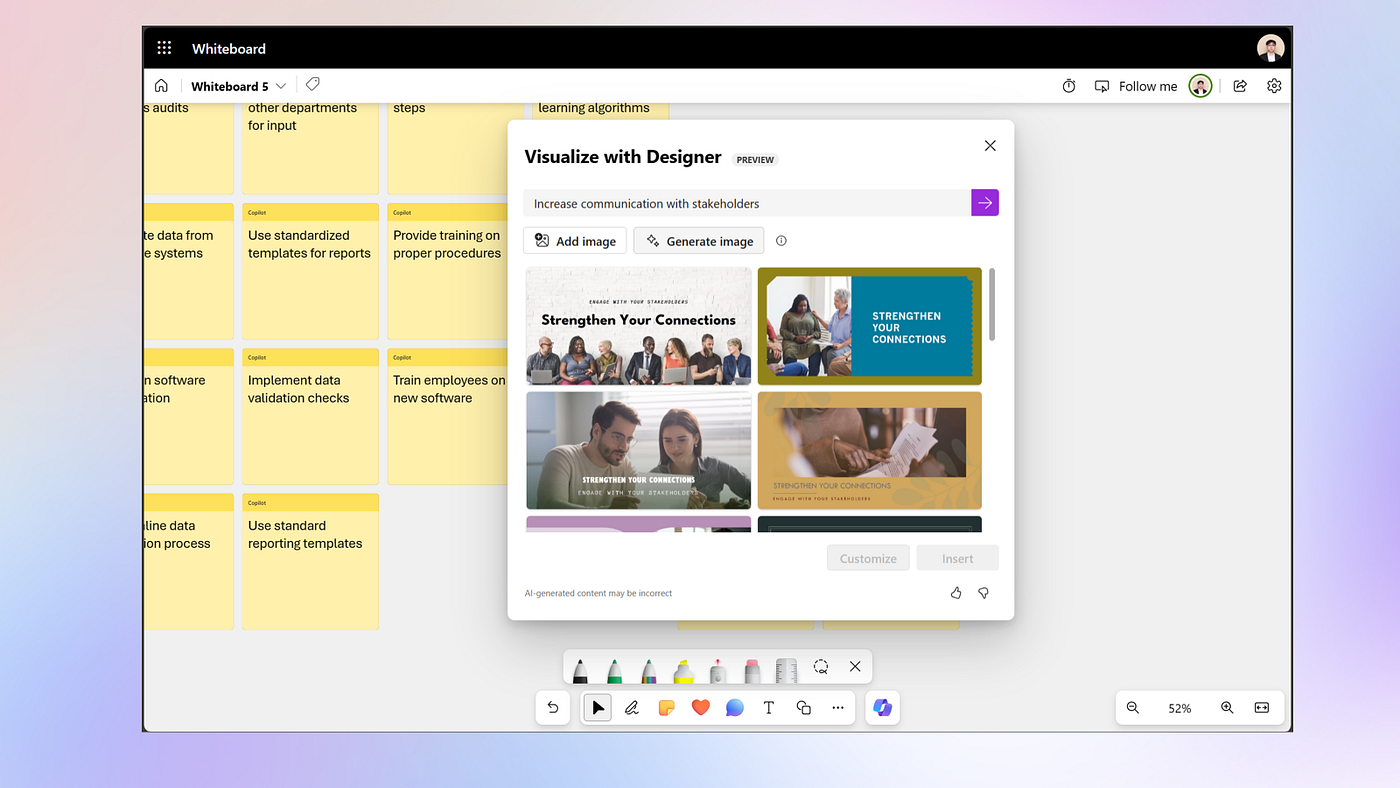Open the settings gear icon

[1274, 86]
